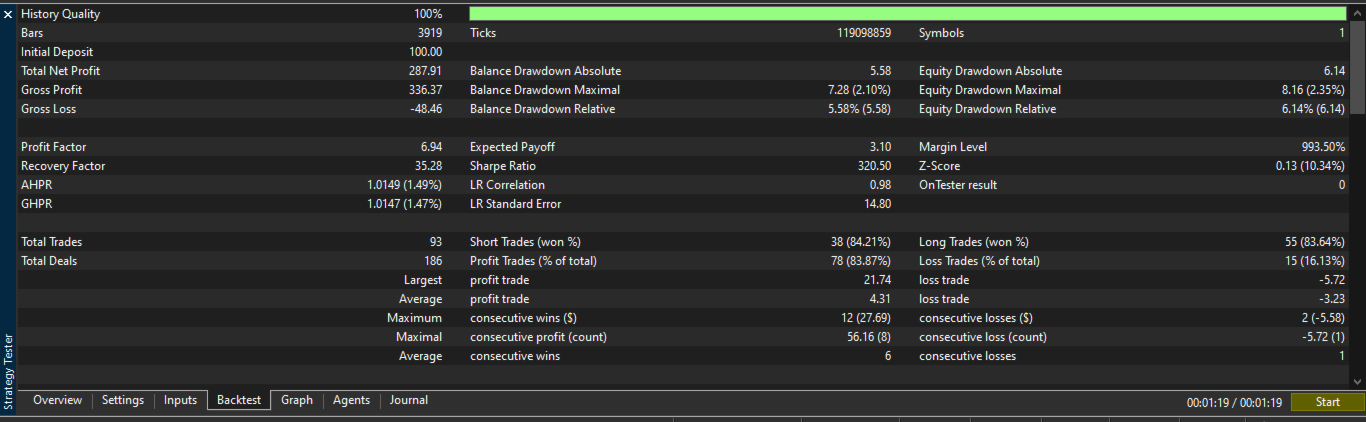
Task: Select the Sharpe Ratio row
Action: 681,166
